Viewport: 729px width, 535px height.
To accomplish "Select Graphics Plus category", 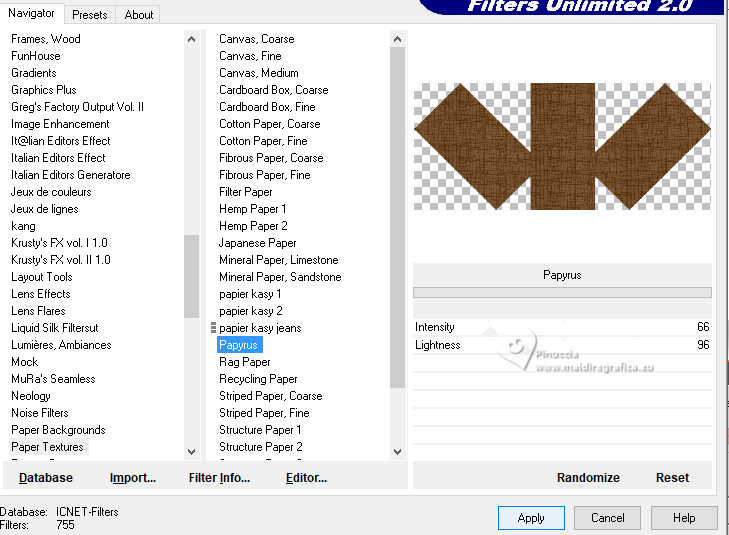I will click(44, 90).
